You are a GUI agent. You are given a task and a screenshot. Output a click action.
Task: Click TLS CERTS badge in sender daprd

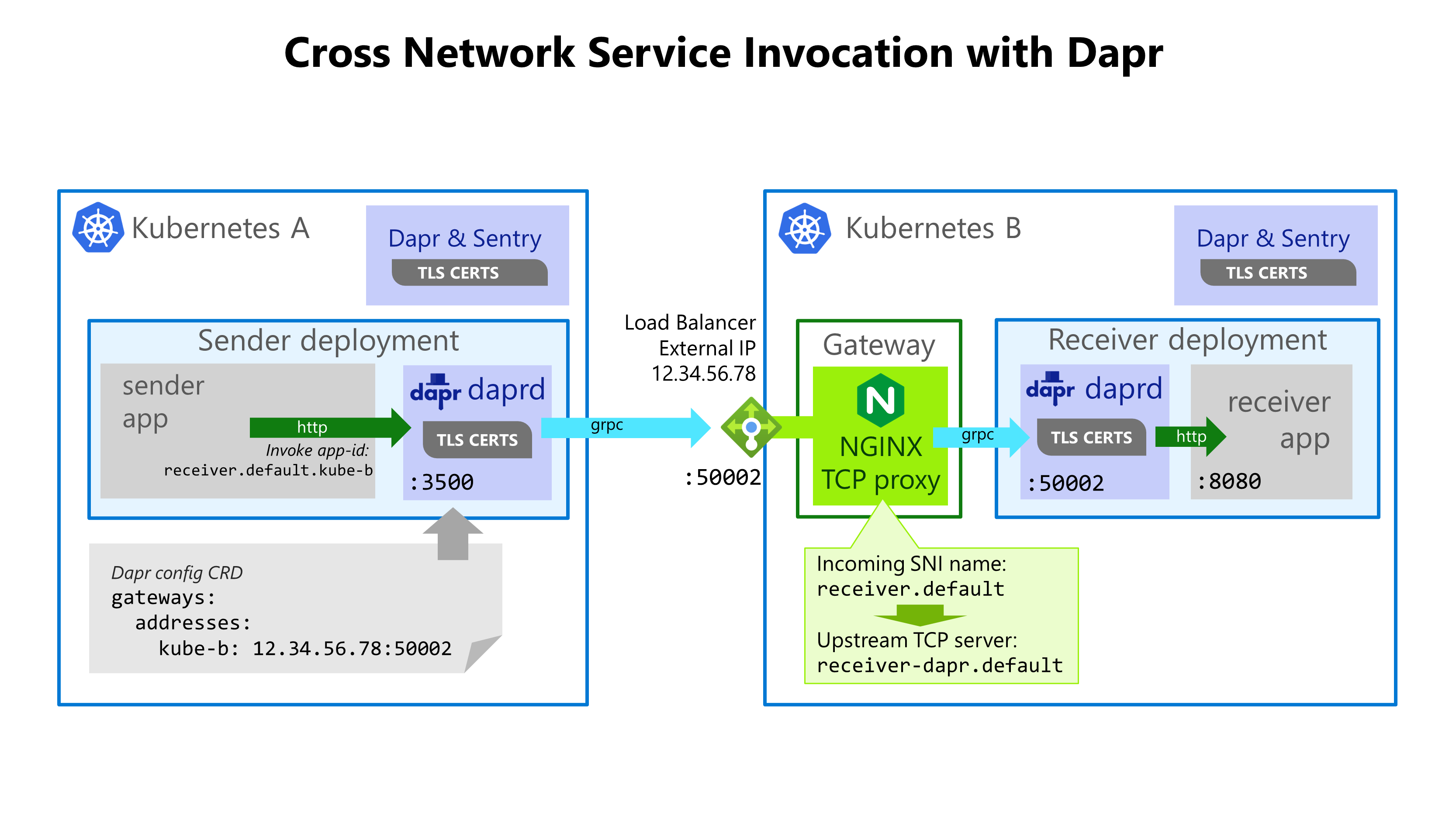click(477, 440)
